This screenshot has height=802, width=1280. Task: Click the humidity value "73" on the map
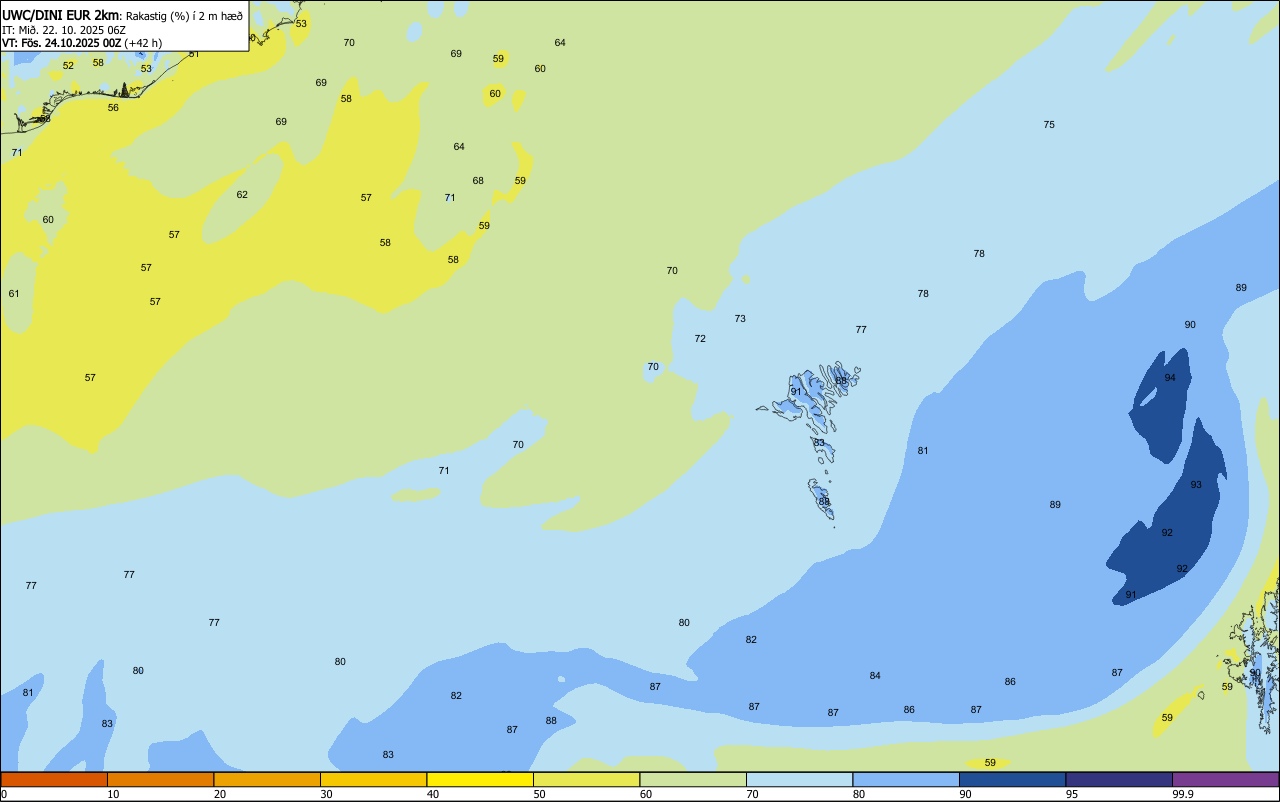pyautogui.click(x=740, y=319)
